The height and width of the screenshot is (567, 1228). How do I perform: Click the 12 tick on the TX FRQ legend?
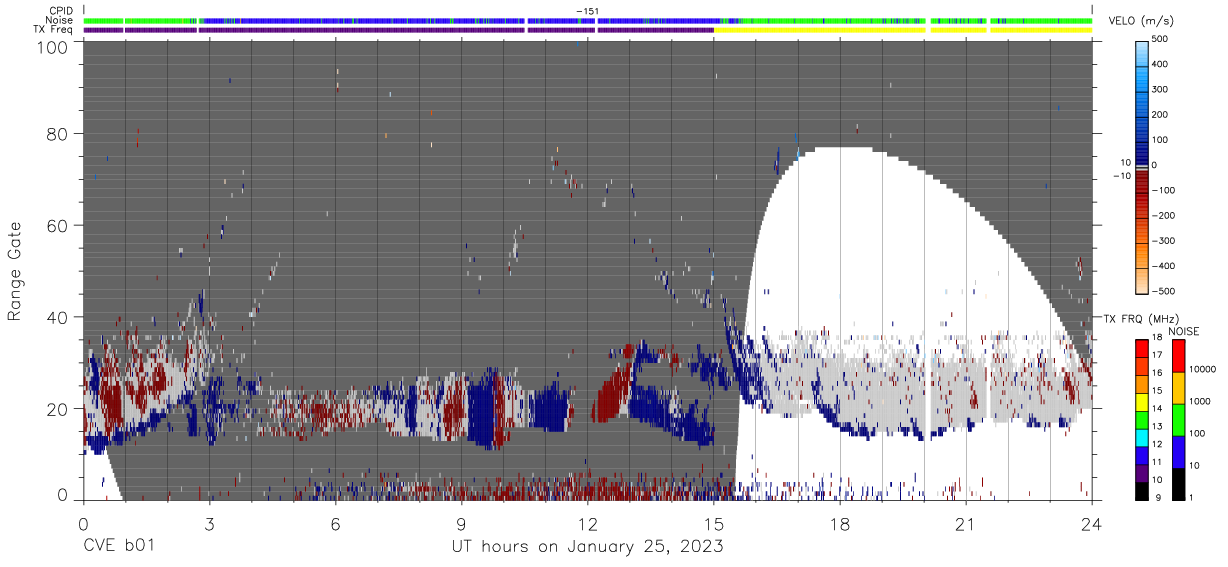point(1158,445)
